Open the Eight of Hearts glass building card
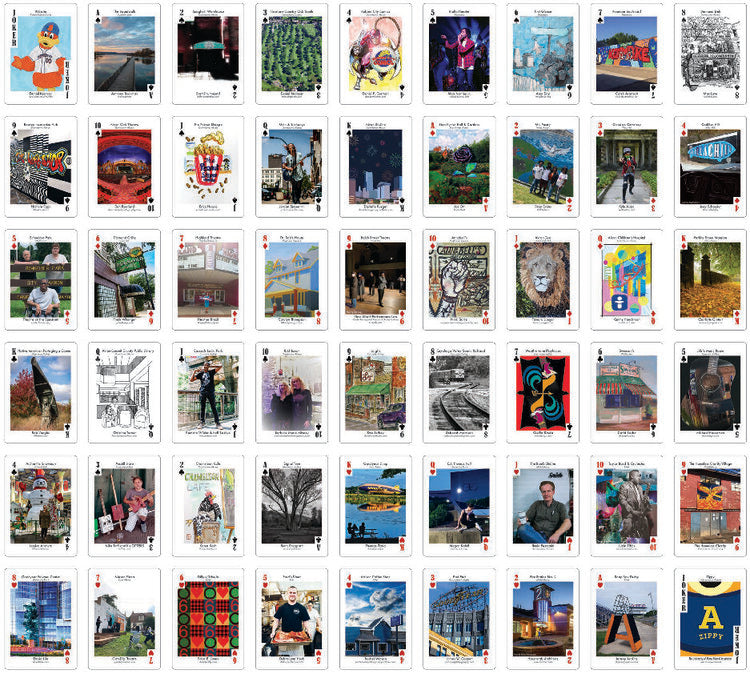Screen dimensions: 750x674 point(41,619)
